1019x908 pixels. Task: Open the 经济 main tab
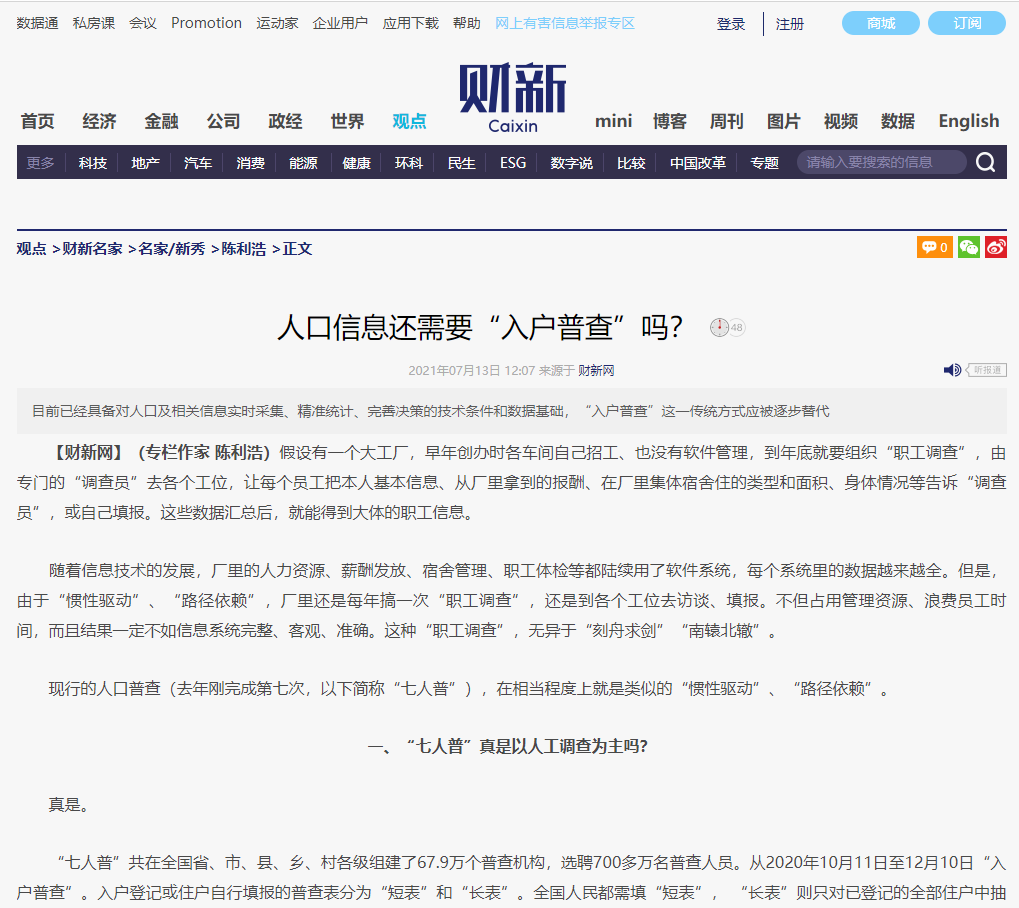(99, 121)
